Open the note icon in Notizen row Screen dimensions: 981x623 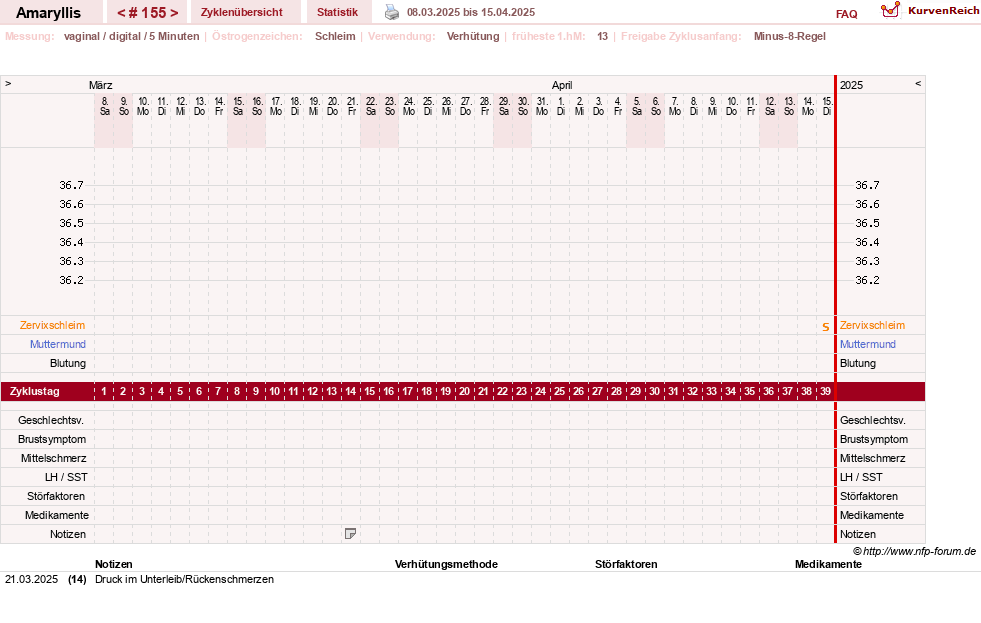(350, 534)
